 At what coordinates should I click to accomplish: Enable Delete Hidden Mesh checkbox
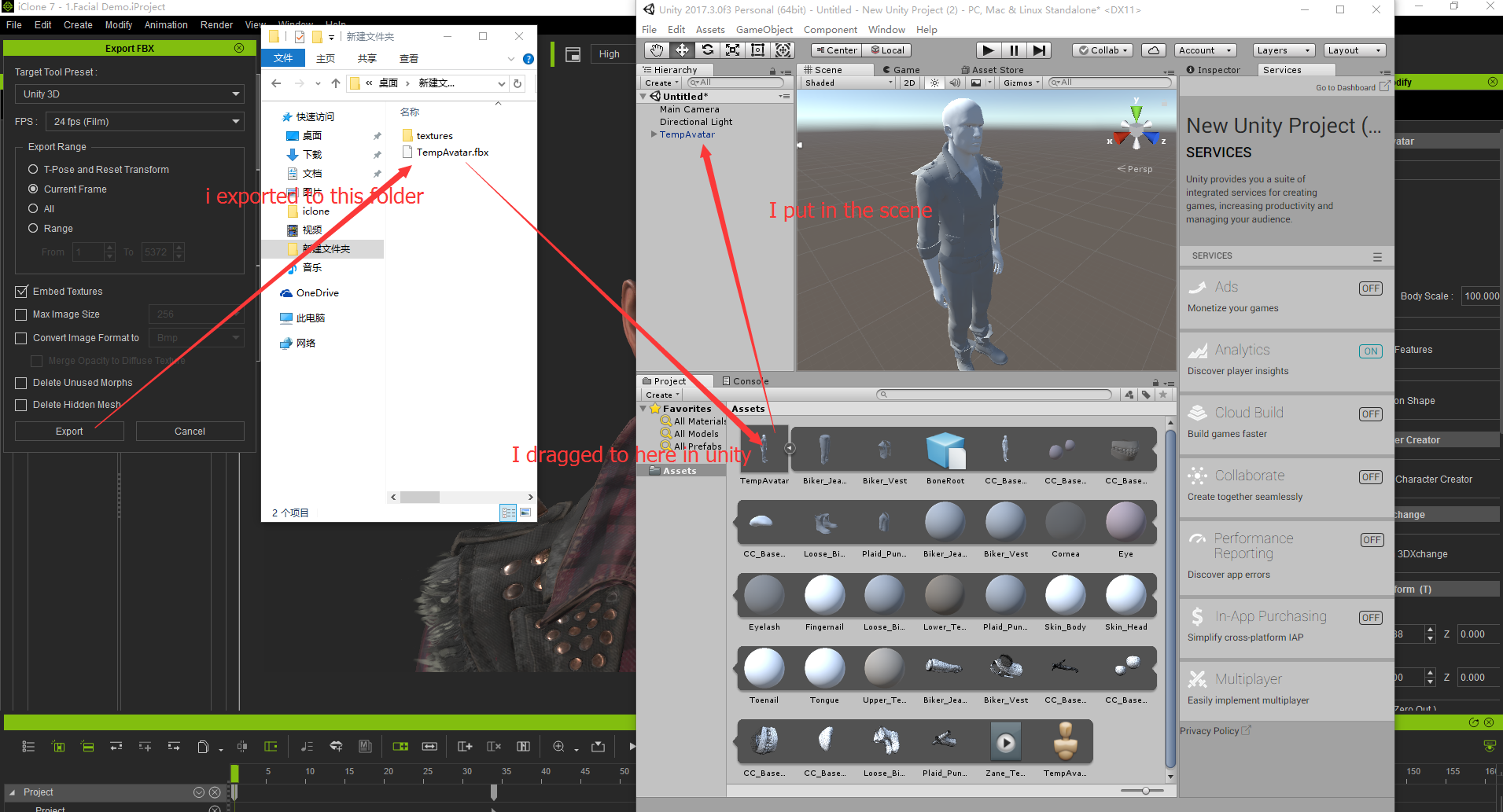21,405
